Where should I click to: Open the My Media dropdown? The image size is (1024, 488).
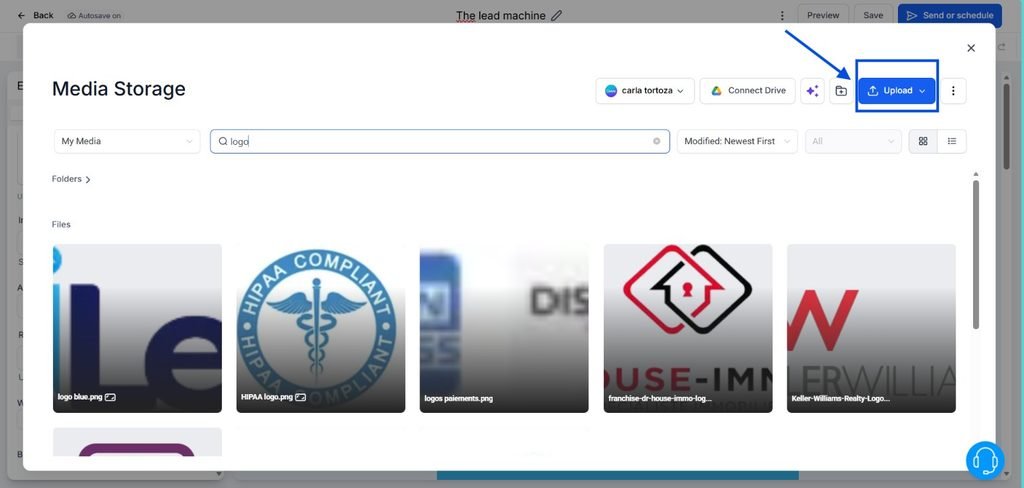127,141
